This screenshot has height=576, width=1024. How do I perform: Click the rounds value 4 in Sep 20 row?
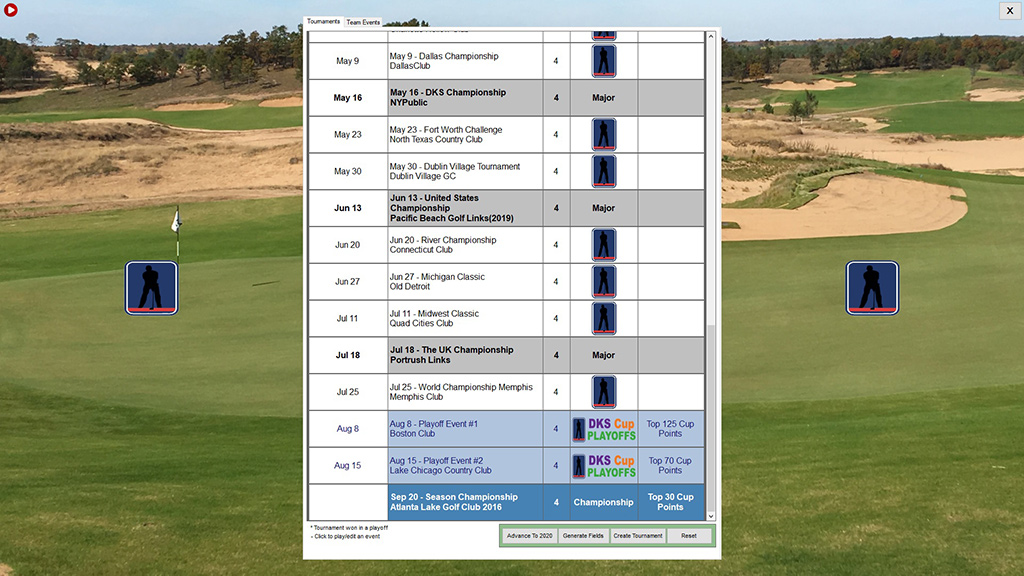pyautogui.click(x=556, y=502)
